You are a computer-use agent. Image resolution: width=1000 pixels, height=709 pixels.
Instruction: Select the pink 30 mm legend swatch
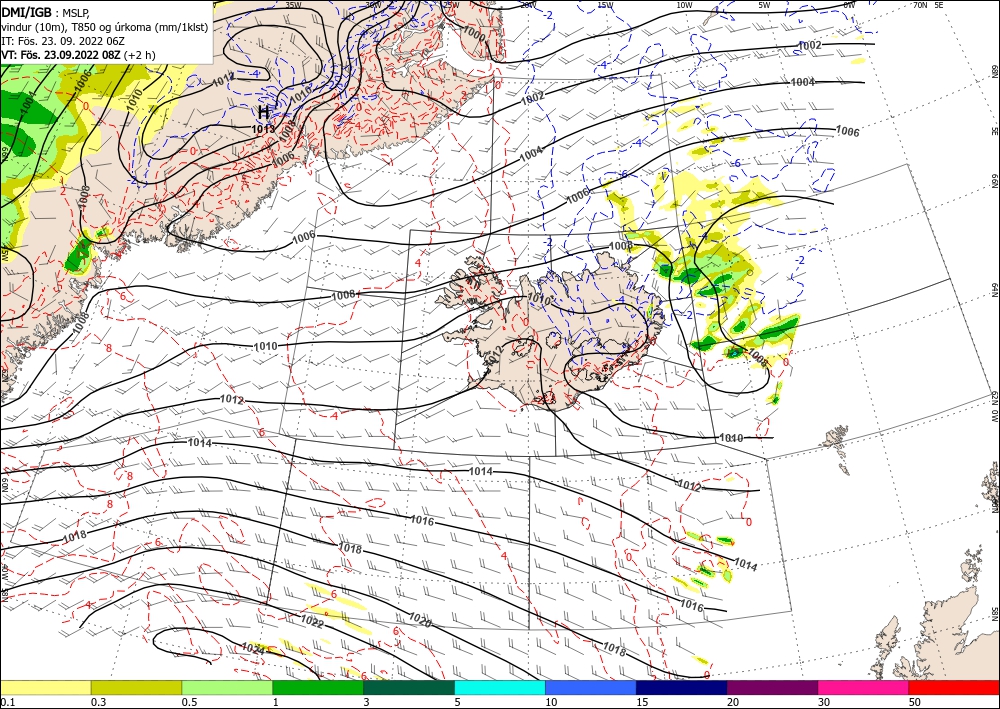point(864,687)
